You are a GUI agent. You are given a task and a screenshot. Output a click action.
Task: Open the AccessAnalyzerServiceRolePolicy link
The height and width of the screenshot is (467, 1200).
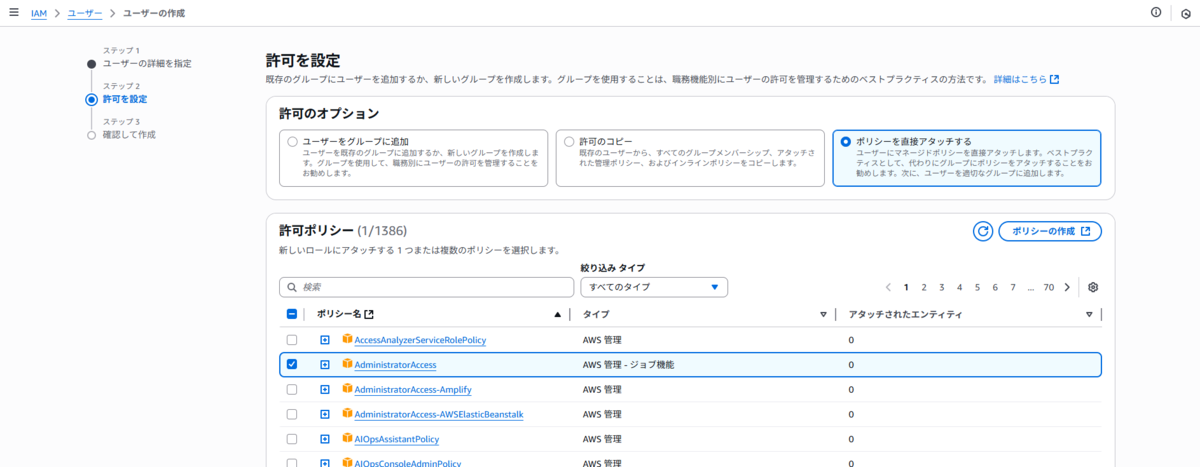click(x=420, y=340)
